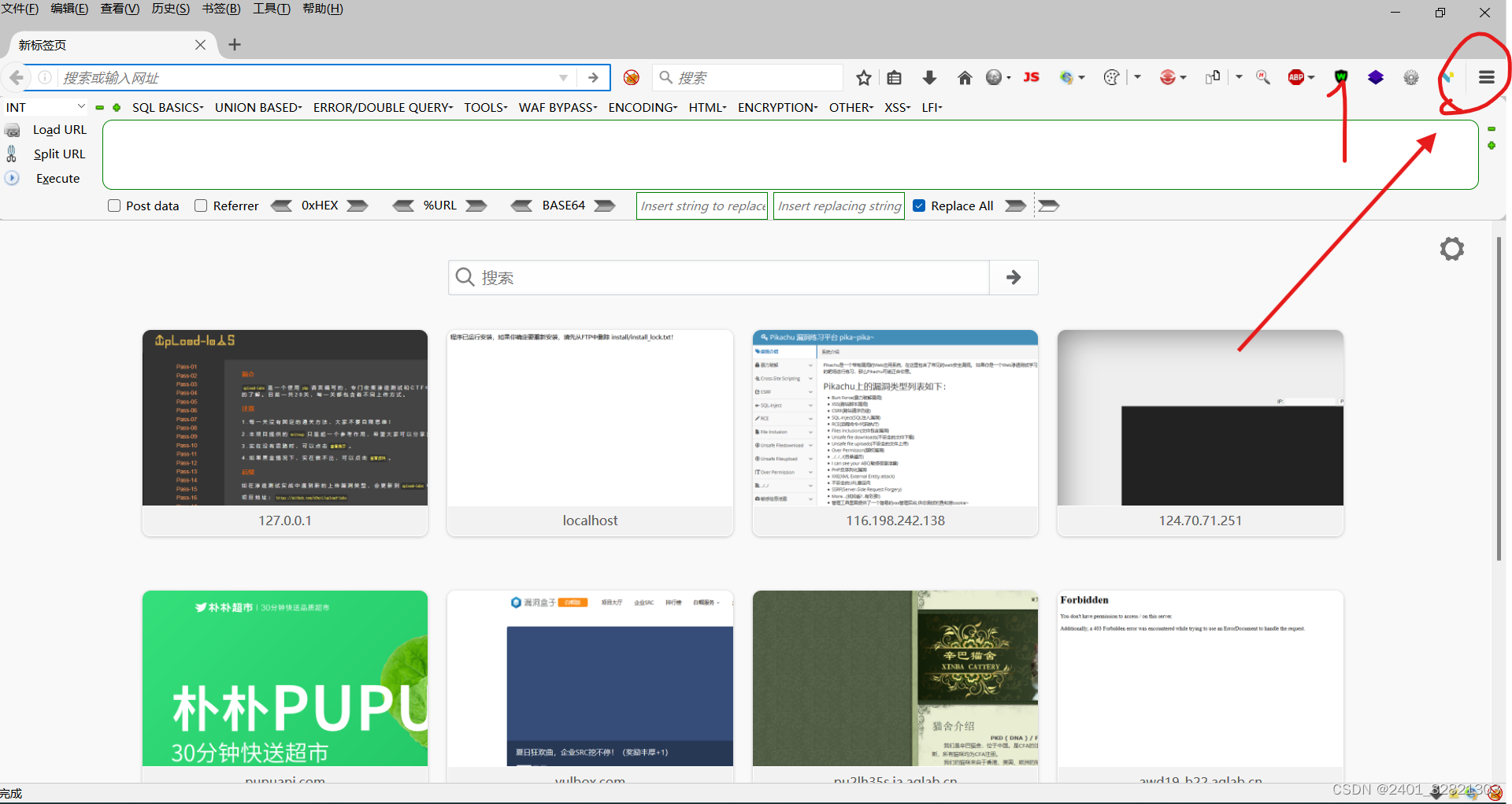Click the red globe proxy icon
Image resolution: width=1512 pixels, height=804 pixels.
pos(1168,77)
